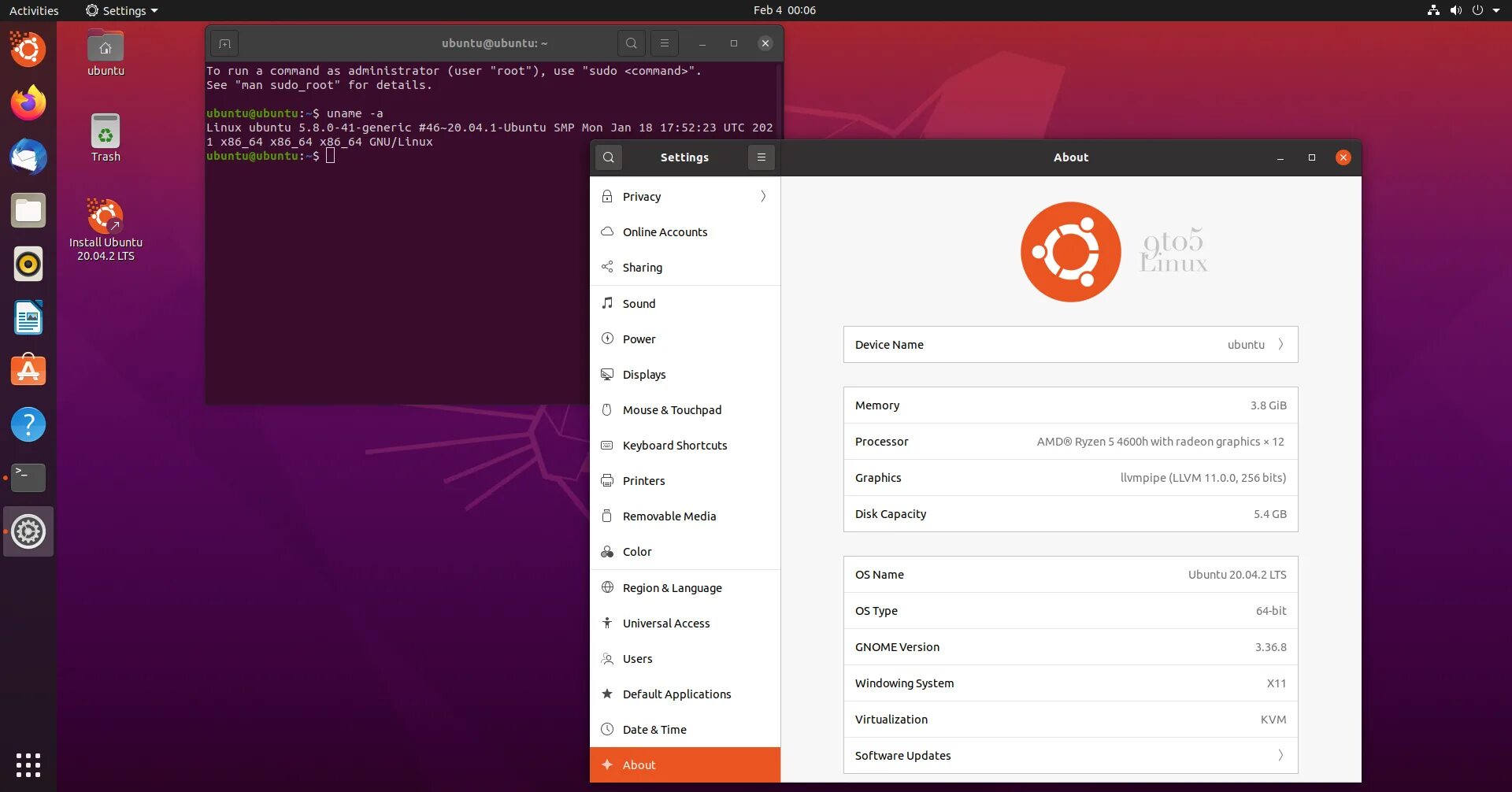Open a new tab in Terminal window

224,43
